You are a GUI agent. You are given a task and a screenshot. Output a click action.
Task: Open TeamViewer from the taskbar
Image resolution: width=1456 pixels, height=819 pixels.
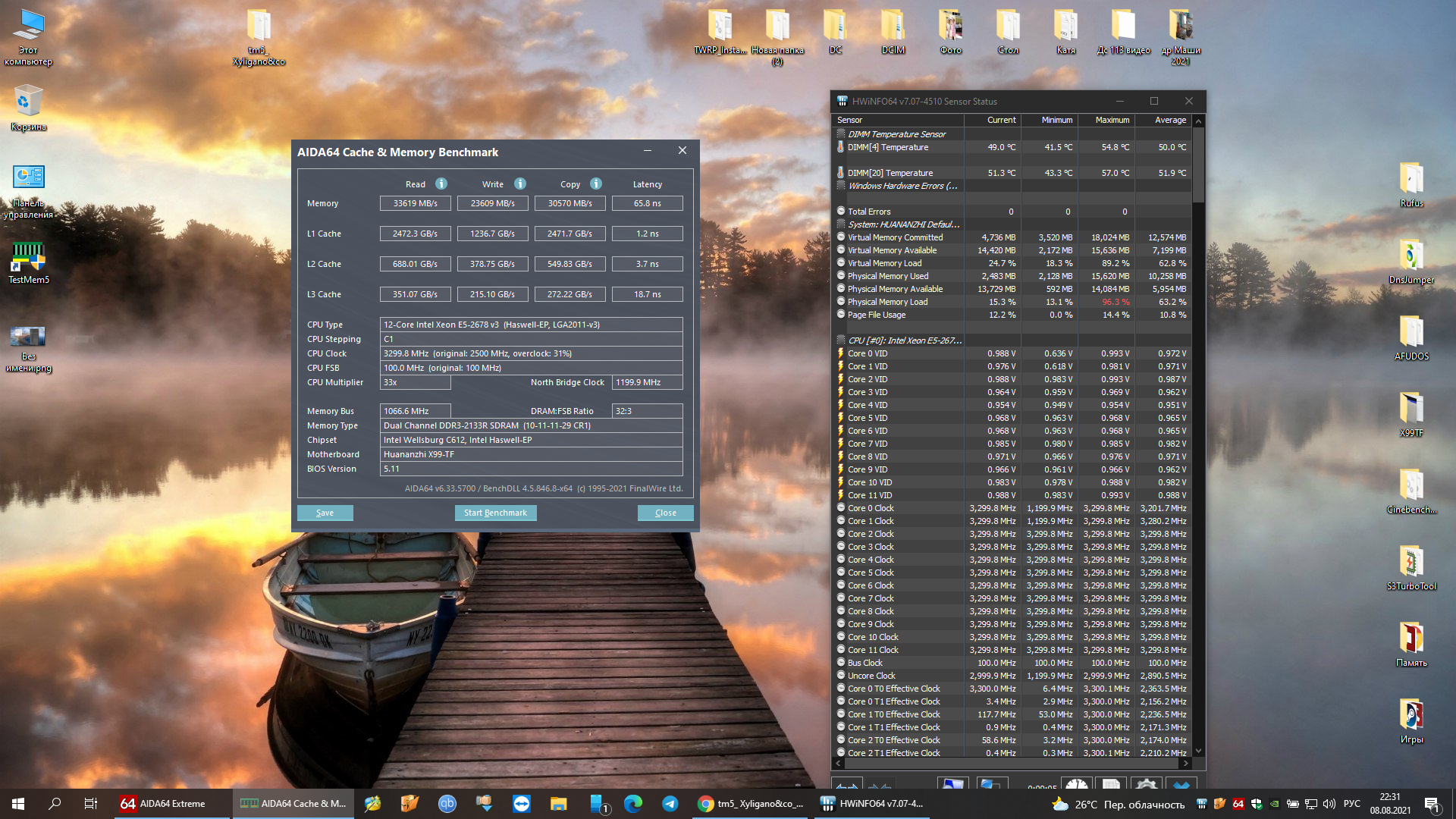pos(522,804)
